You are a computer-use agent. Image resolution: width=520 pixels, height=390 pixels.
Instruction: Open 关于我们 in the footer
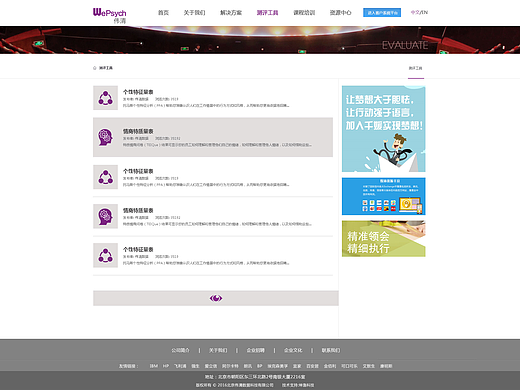coord(218,350)
